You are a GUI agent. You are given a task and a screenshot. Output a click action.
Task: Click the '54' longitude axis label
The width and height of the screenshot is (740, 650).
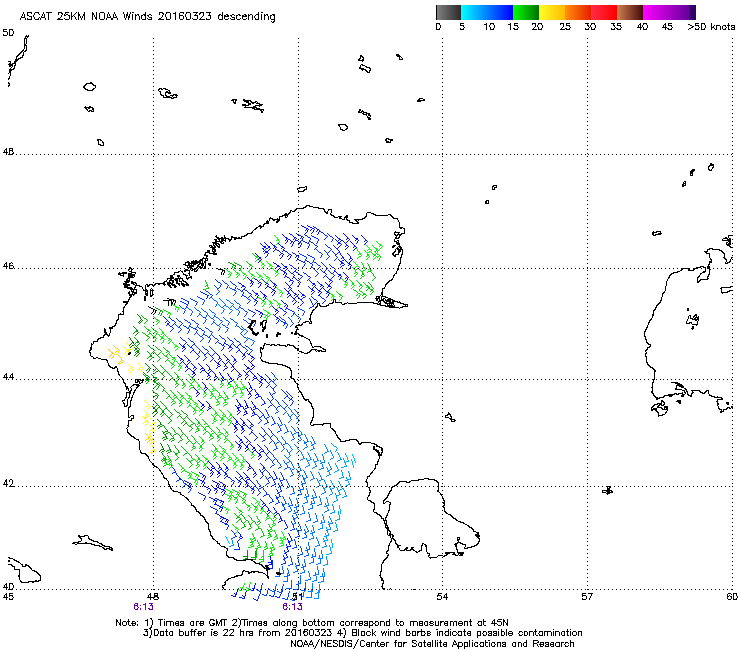pos(442,597)
